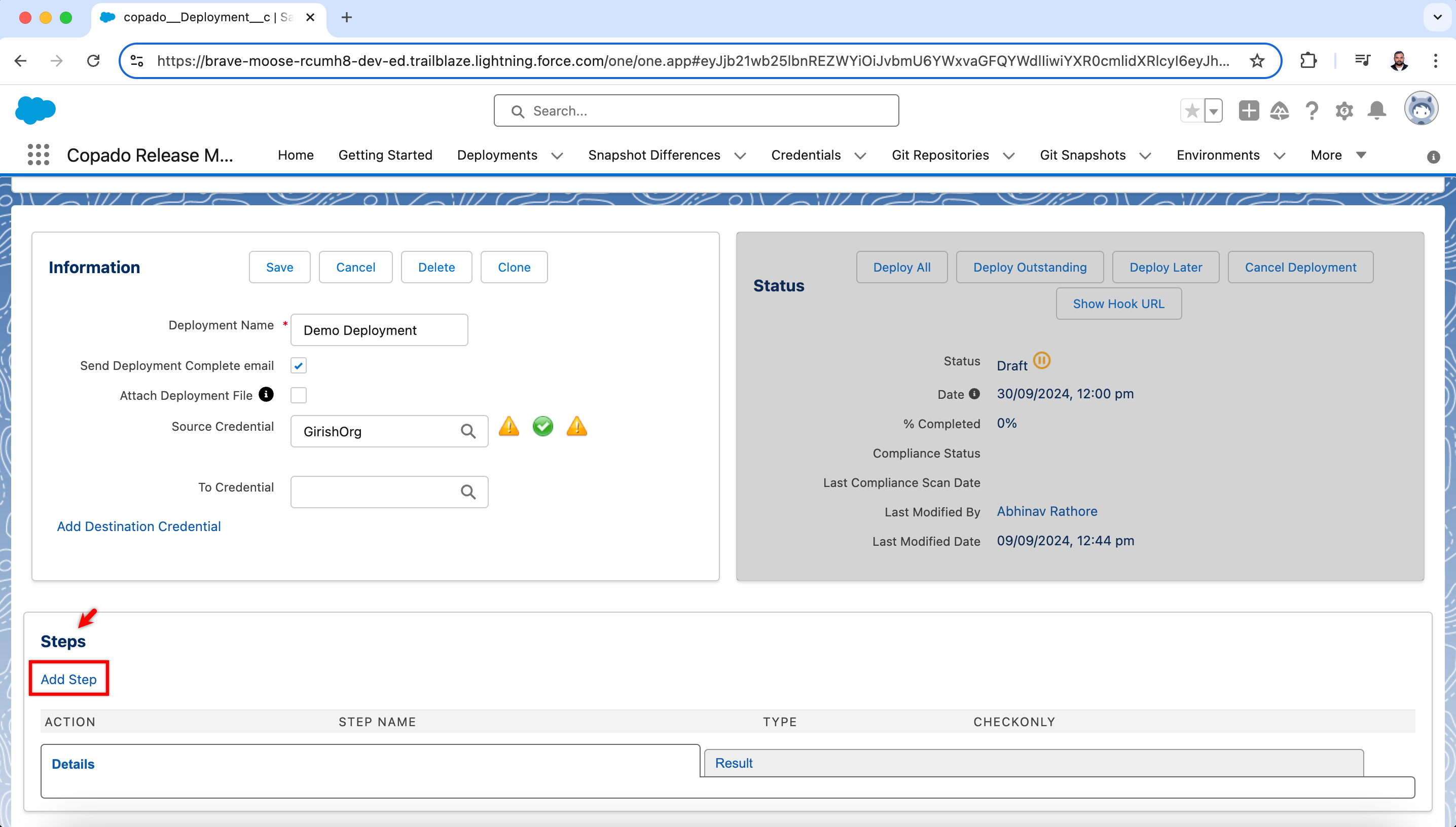The height and width of the screenshot is (827, 1456).
Task: Open the notifications bell
Action: (1376, 110)
